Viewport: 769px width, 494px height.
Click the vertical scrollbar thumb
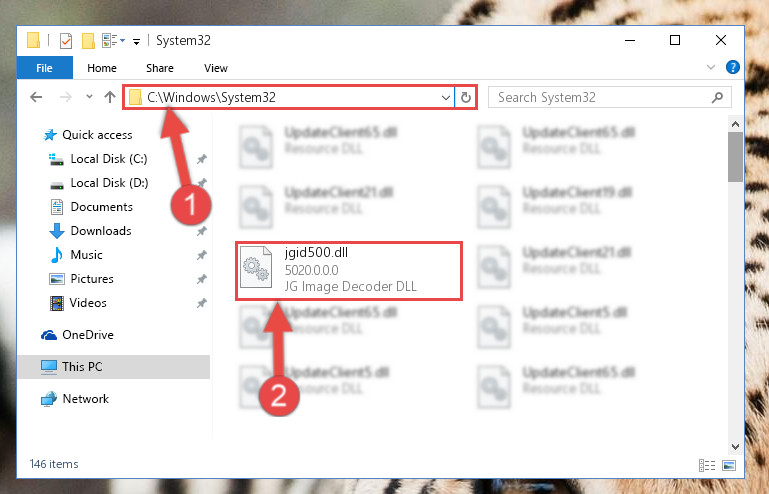(x=735, y=157)
